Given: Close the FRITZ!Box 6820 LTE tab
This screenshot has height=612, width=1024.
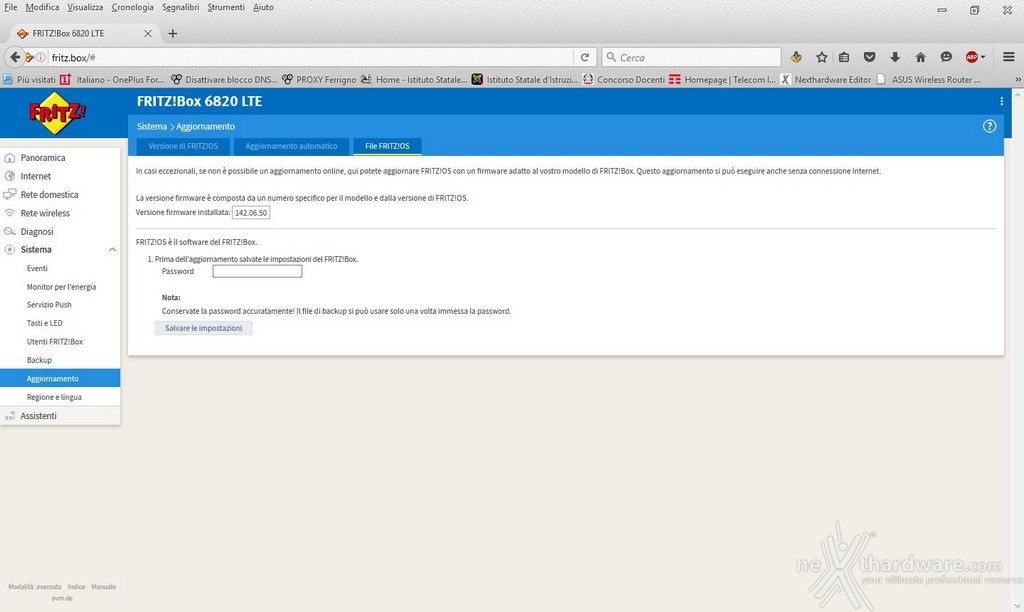Looking at the screenshot, I should [148, 33].
